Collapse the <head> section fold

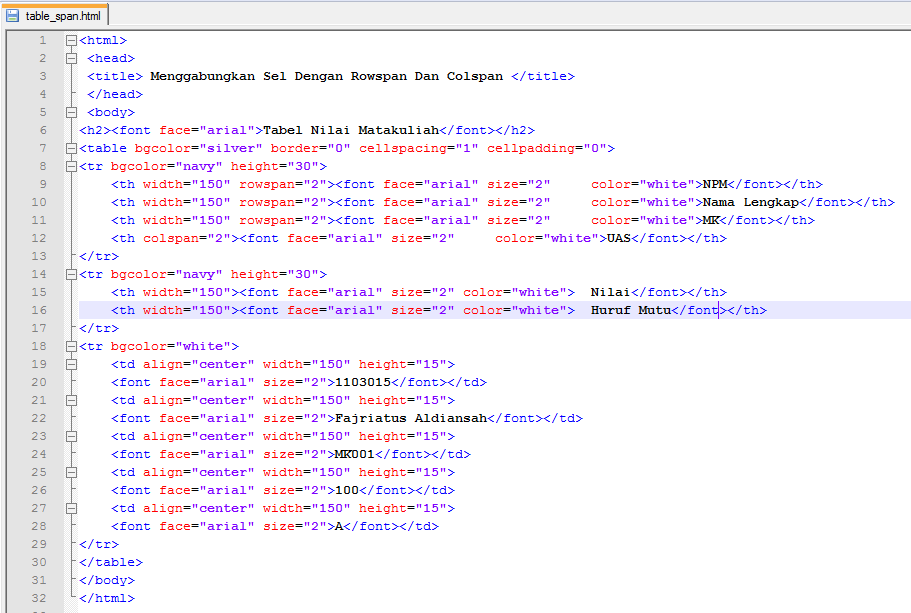(70, 58)
